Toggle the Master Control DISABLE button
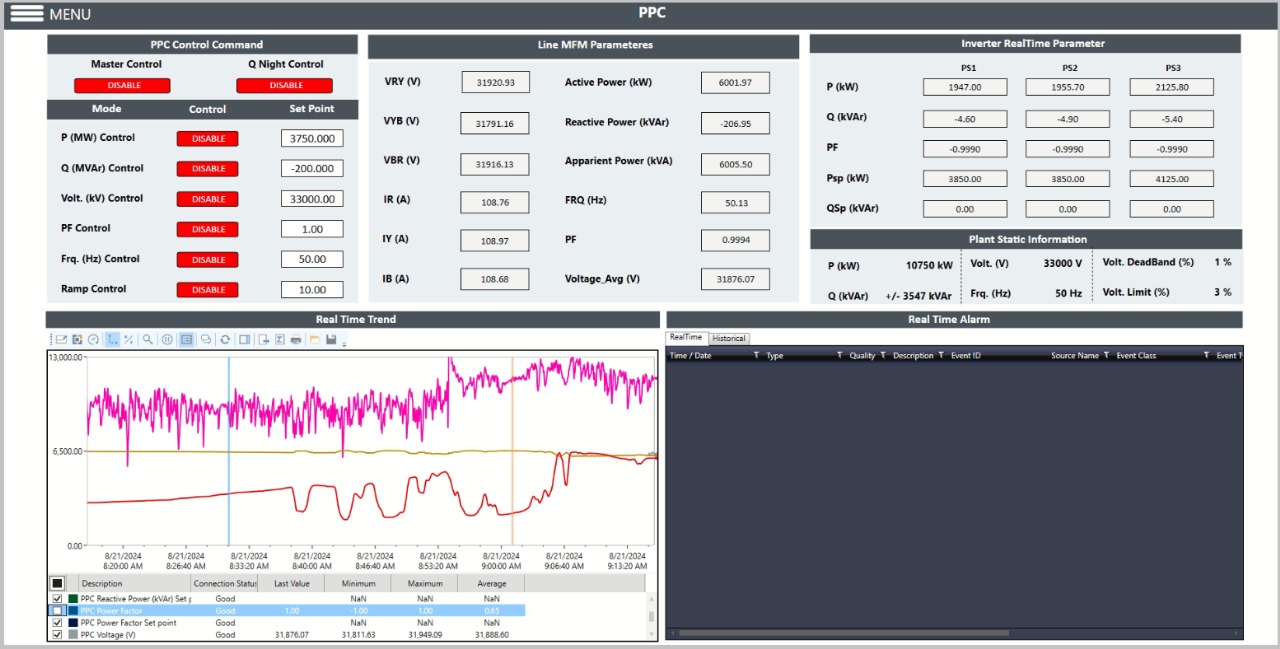Image resolution: width=1280 pixels, height=649 pixels. [121, 85]
